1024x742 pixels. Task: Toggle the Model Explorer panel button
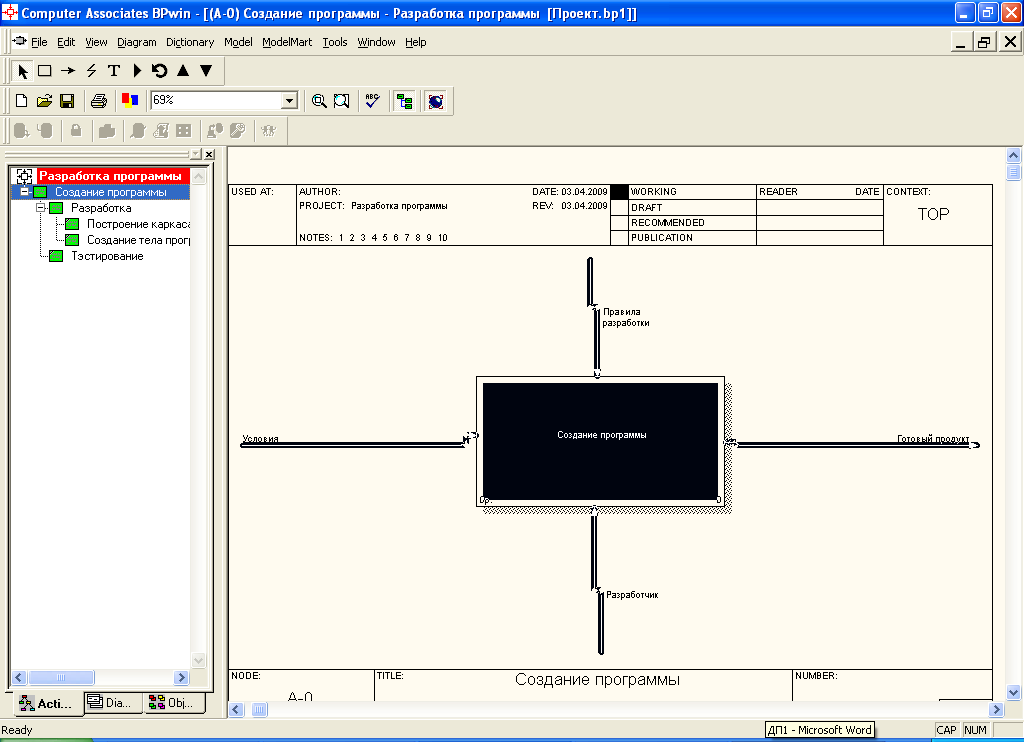tap(404, 101)
